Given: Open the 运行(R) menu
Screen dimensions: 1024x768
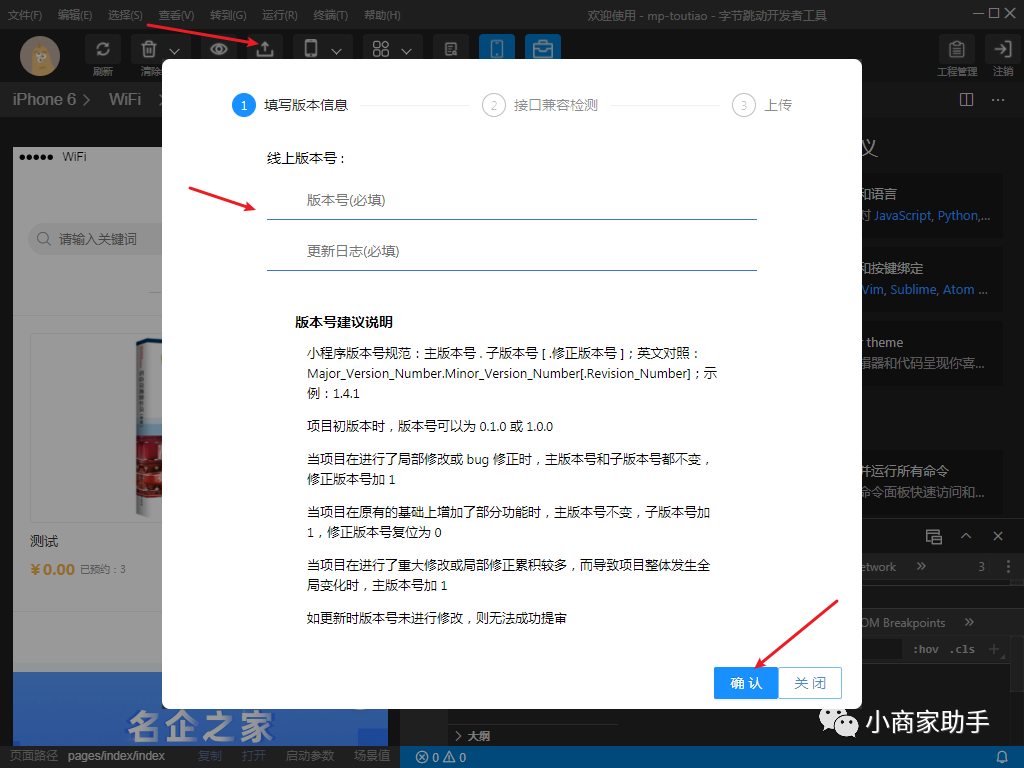Looking at the screenshot, I should tap(280, 15).
